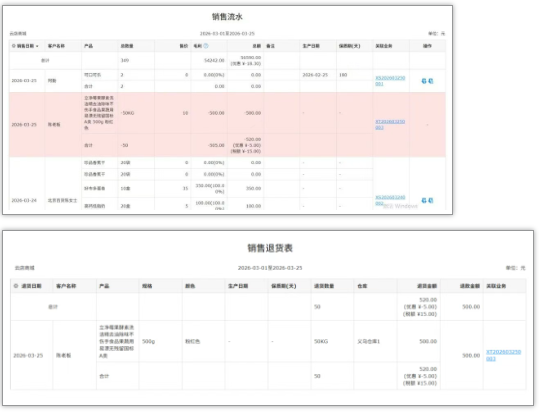Click 350.00 amount in sales table
The height and width of the screenshot is (412, 539).
tap(253, 188)
